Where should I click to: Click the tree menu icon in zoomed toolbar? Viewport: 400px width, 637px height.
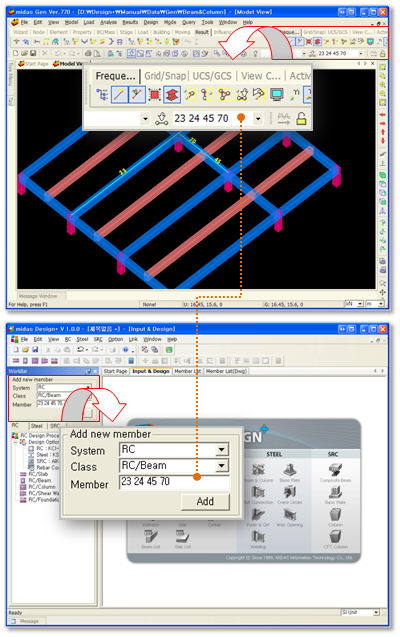click(102, 95)
